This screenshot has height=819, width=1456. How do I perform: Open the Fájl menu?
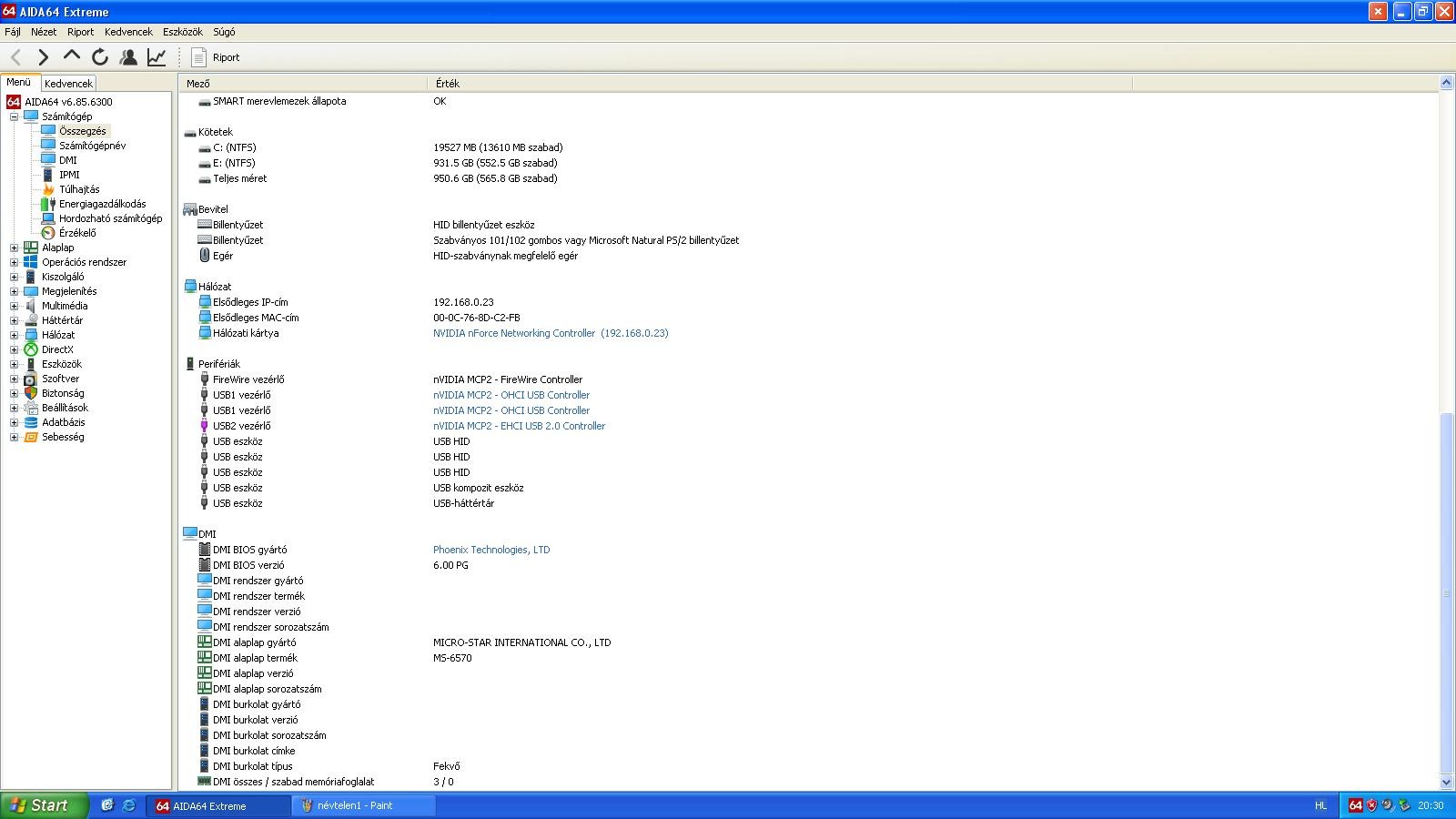coord(13,32)
